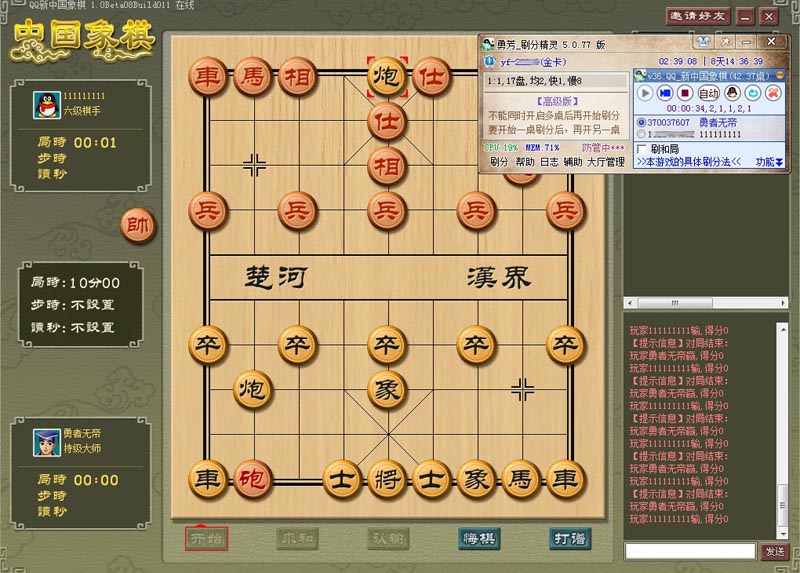
Task: Click the QQ penguin icon in bot toolbar
Action: point(730,93)
